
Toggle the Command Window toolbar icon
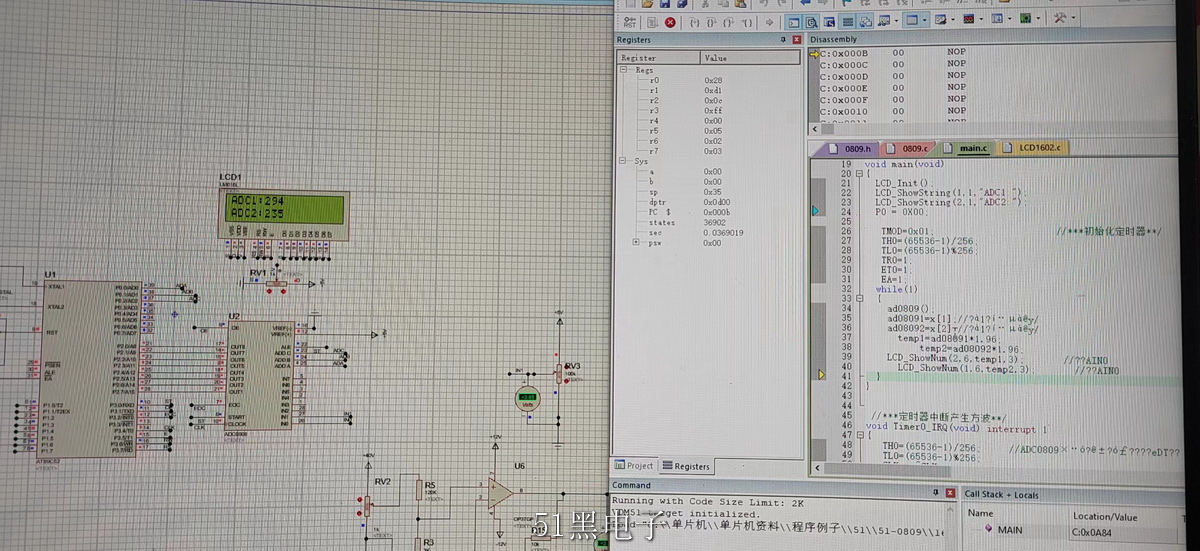pos(794,21)
